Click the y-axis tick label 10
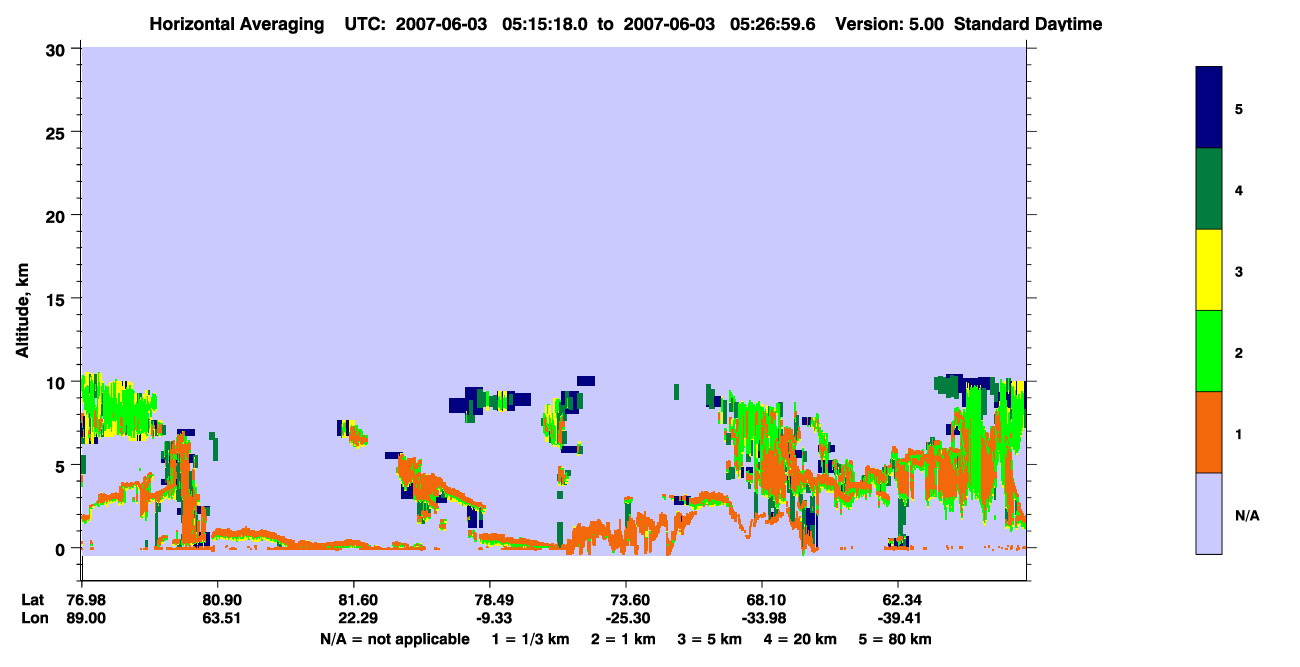Viewport: 1300px width, 667px height. click(57, 382)
